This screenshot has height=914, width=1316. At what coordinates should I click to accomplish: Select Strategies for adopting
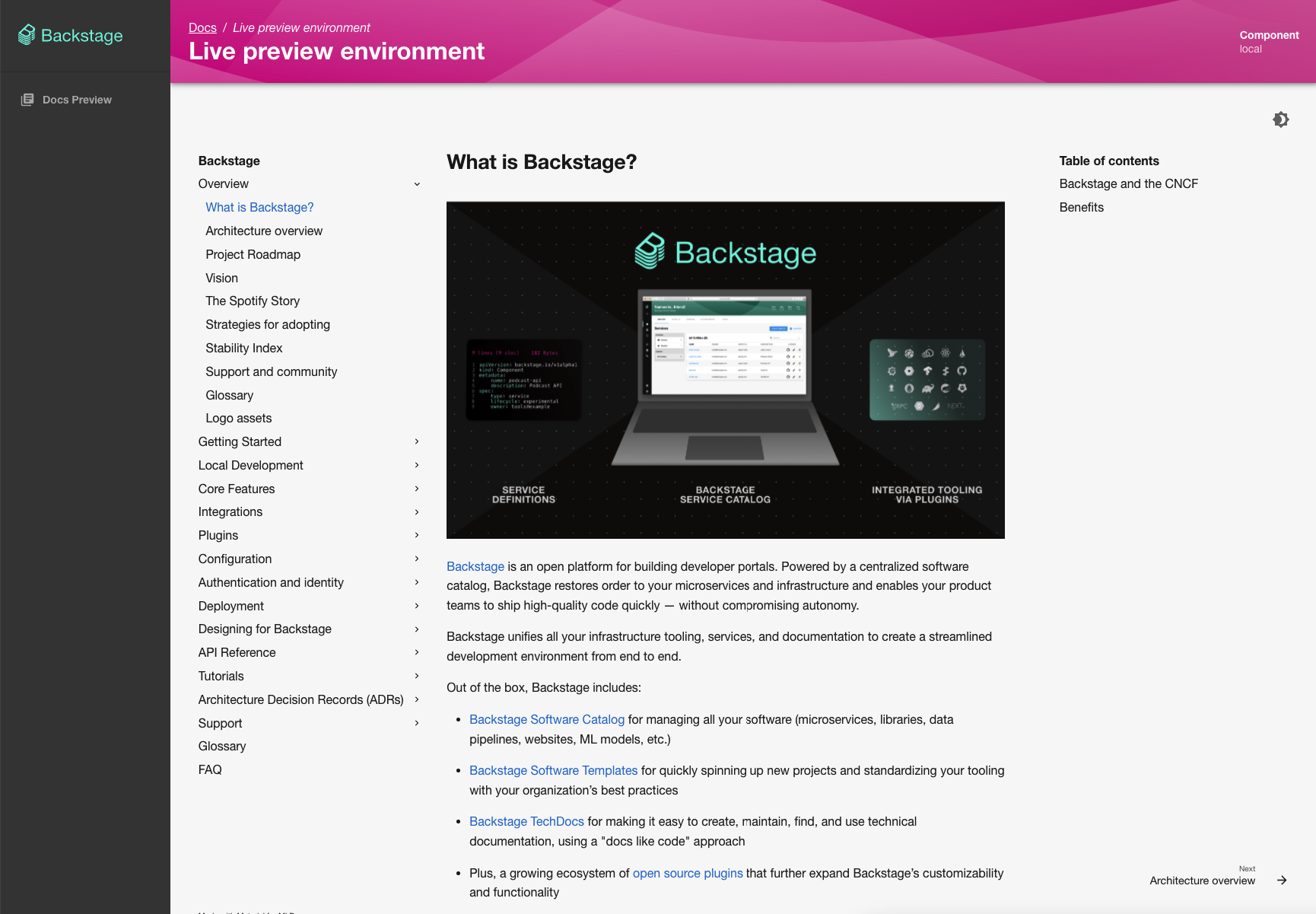click(268, 325)
